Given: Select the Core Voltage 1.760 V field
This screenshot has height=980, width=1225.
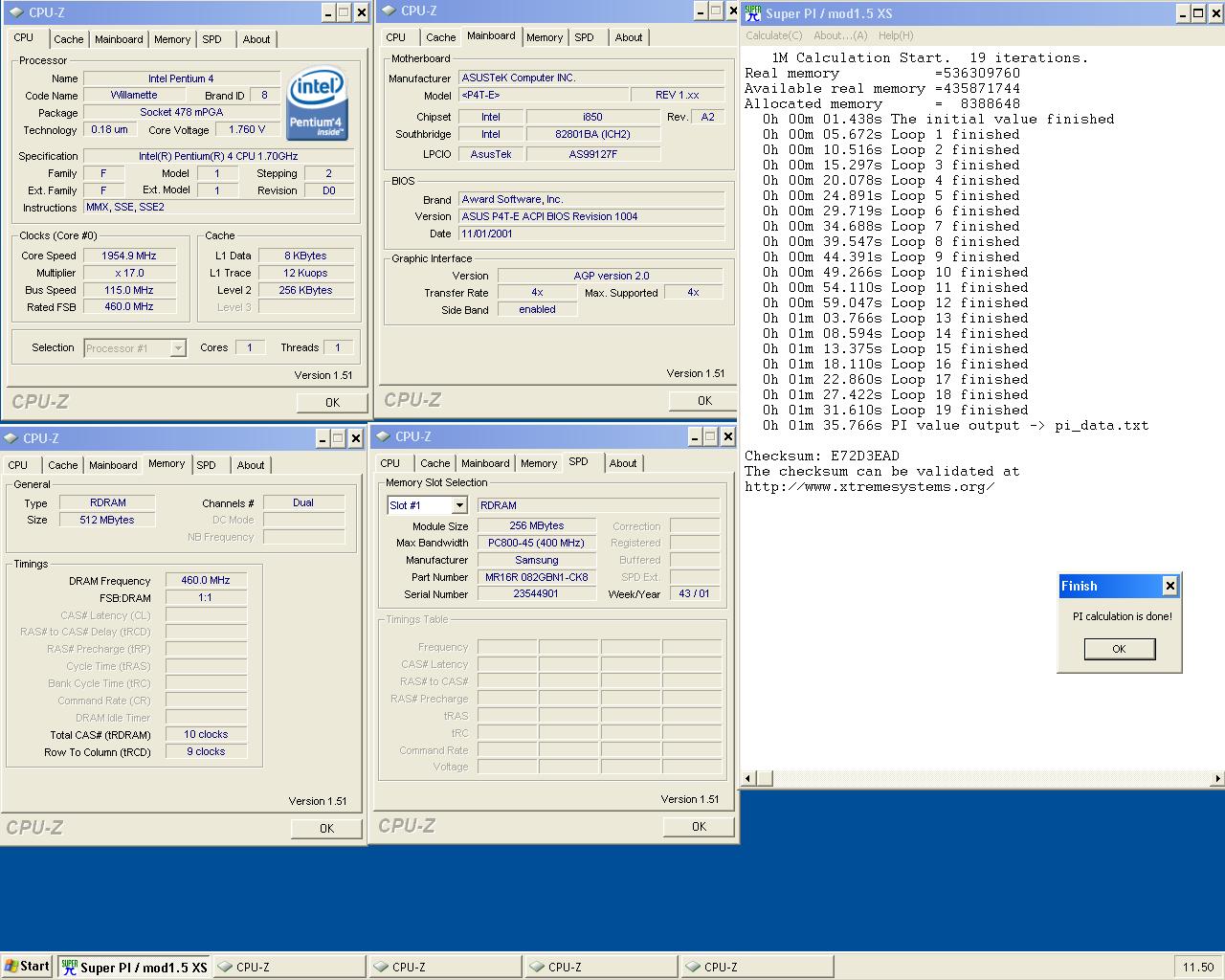Looking at the screenshot, I should click(x=247, y=129).
